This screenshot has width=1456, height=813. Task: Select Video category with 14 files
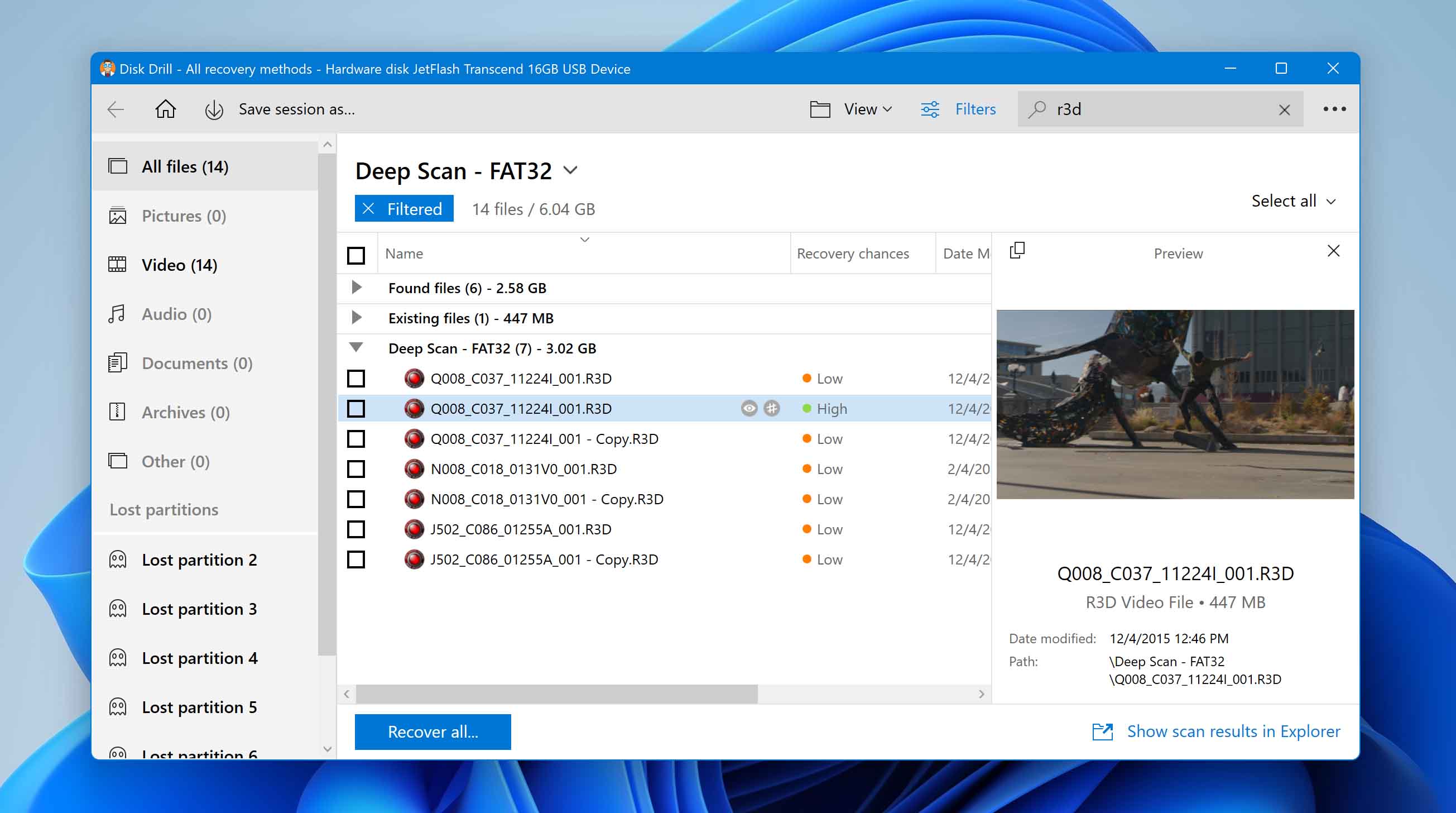[178, 264]
